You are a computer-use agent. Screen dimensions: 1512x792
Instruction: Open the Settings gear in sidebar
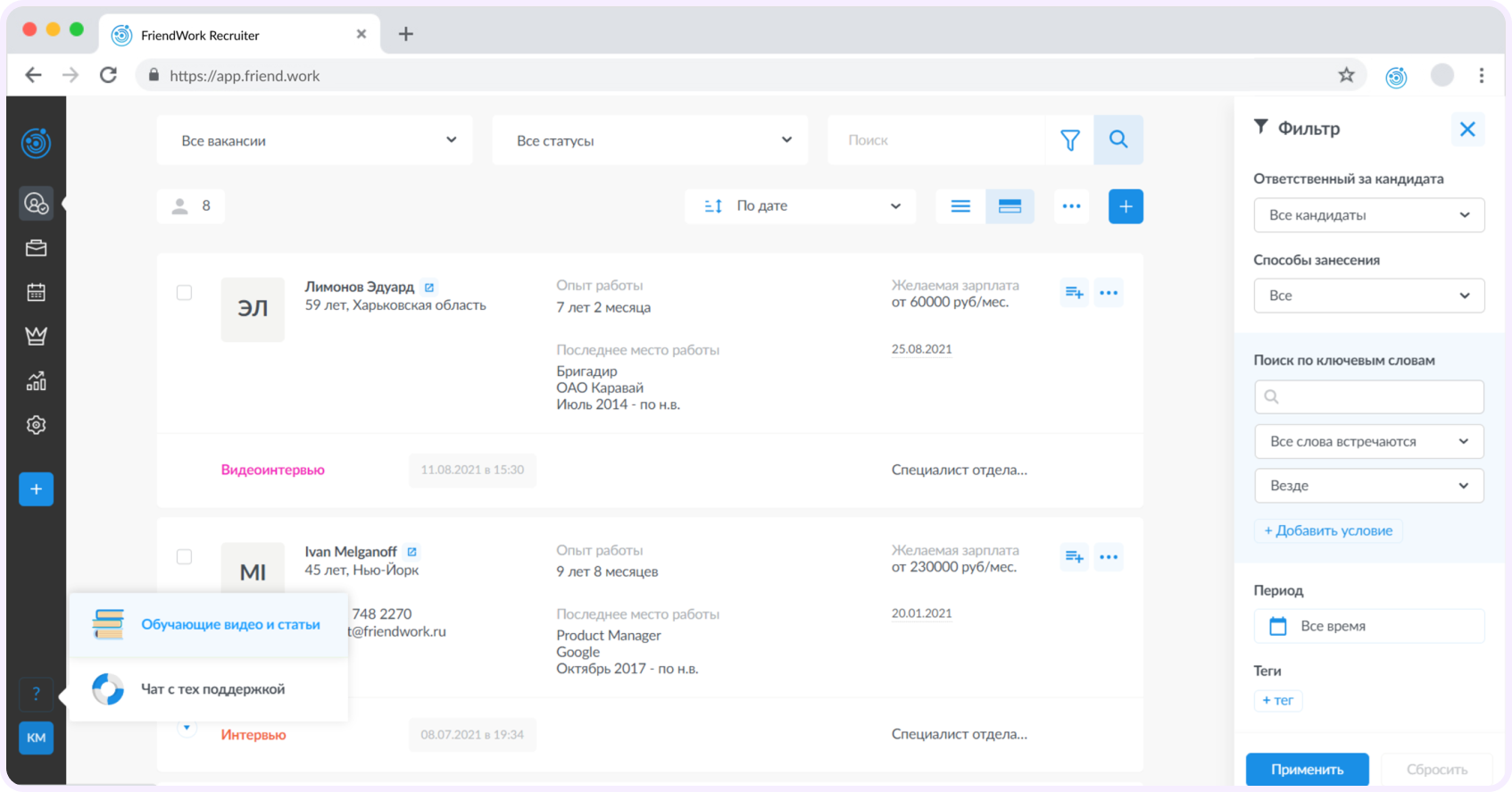coord(37,425)
